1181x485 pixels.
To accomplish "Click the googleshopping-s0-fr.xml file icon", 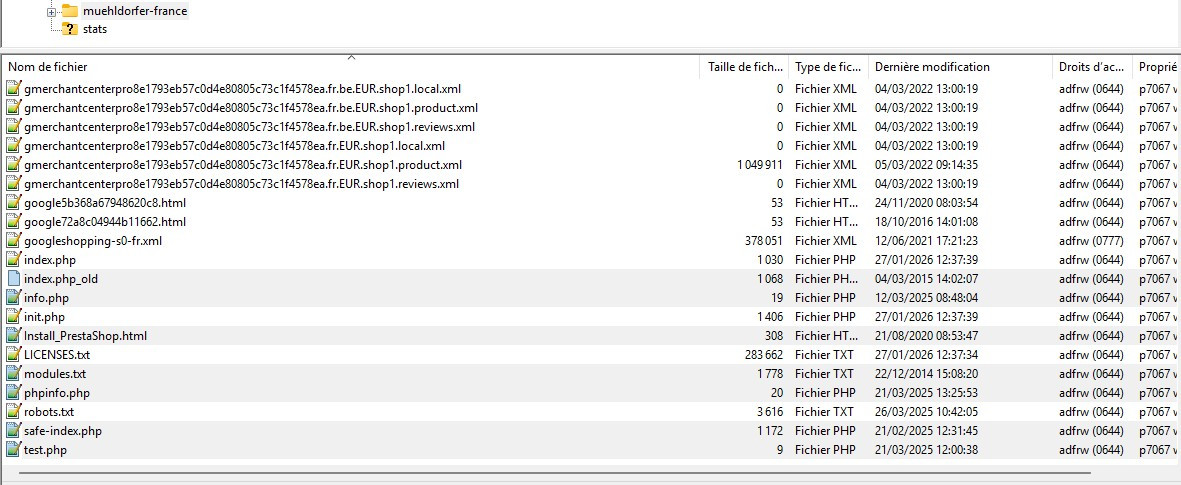I will [x=14, y=241].
